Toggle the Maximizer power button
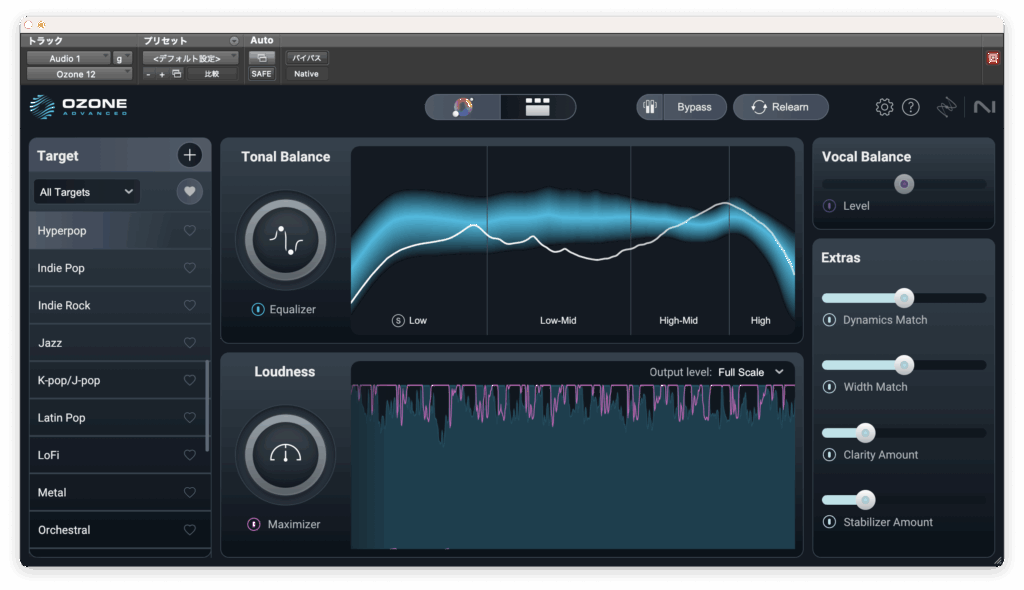Screen dimensions: 1024x590 [254, 524]
